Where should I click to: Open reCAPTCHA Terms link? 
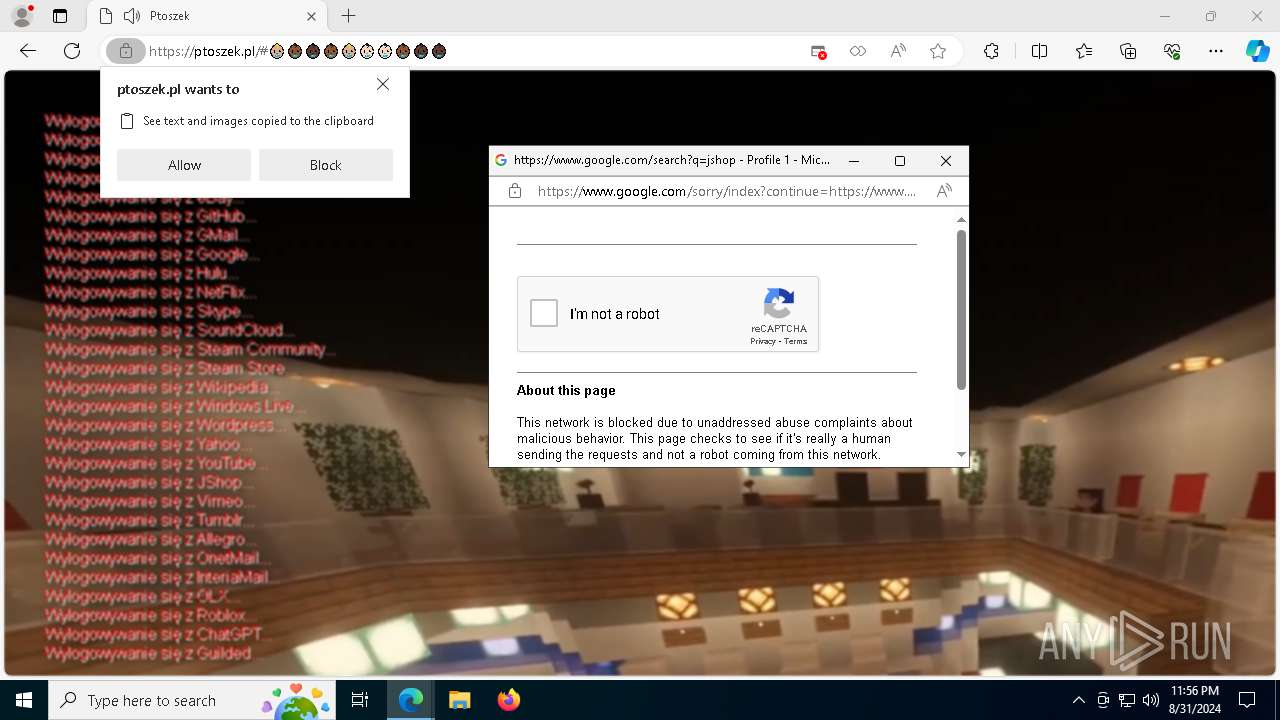click(796, 342)
